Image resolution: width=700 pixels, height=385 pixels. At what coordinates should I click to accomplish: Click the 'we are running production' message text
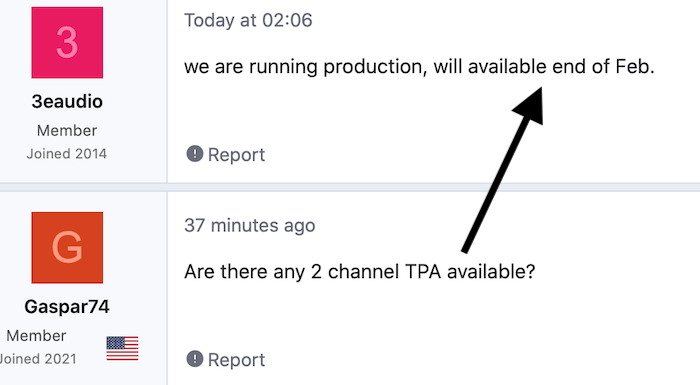point(419,67)
